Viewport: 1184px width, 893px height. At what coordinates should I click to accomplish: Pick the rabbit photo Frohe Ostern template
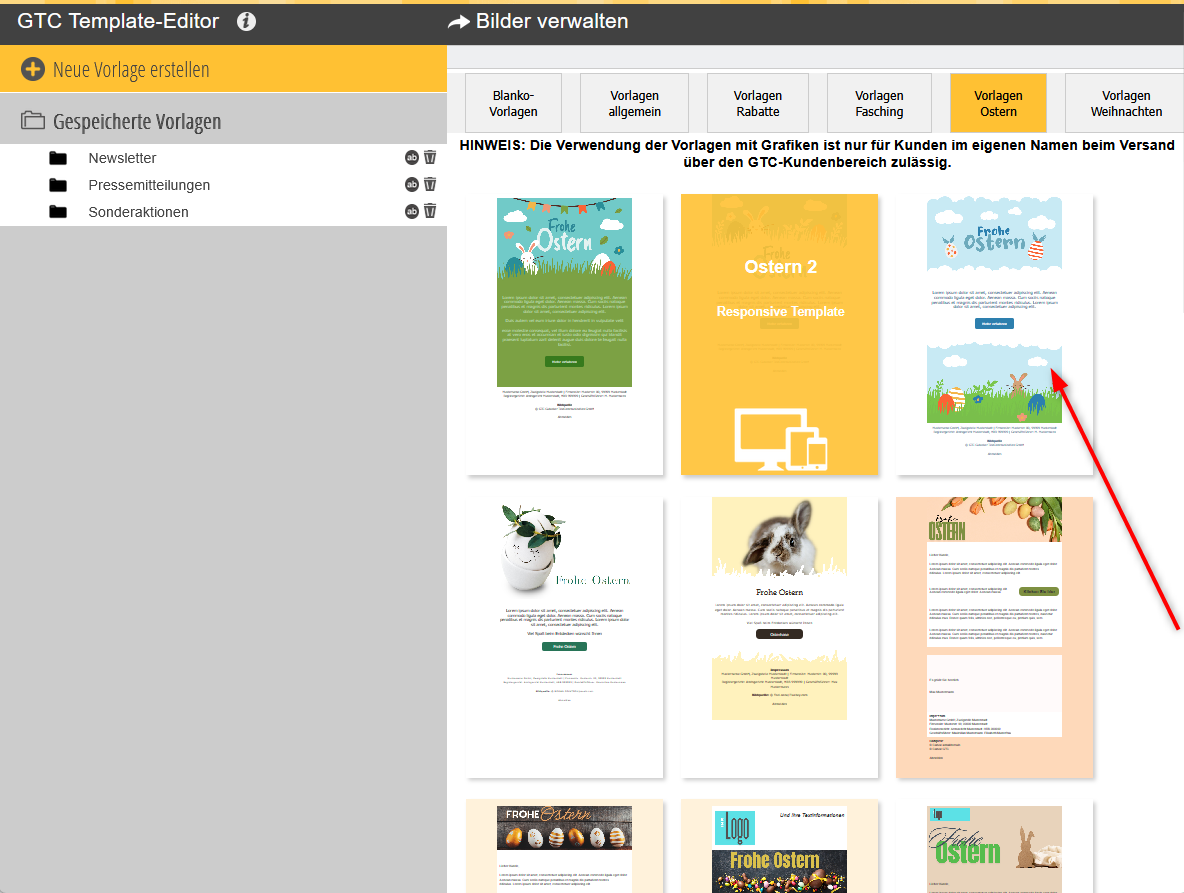coord(779,636)
